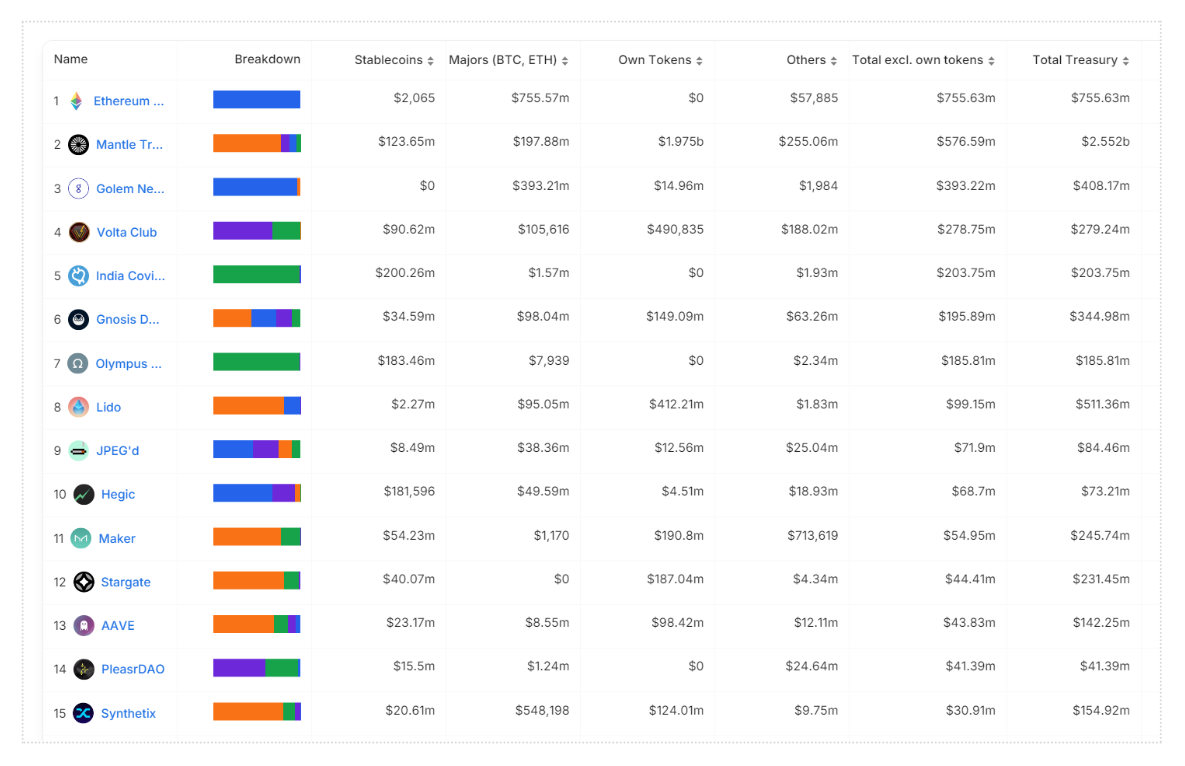
Task: Click JPEG'd total excl. own tokens $71.9m
Action: tap(975, 448)
